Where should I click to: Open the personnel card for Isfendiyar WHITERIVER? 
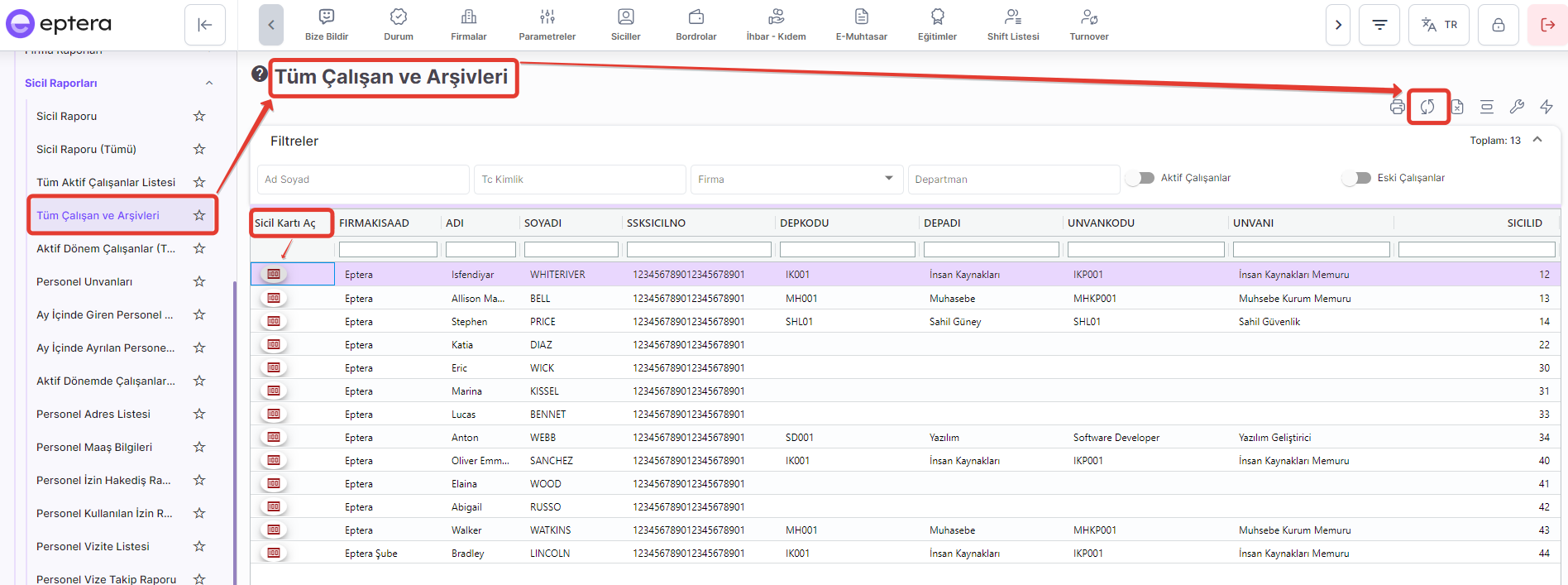pyautogui.click(x=274, y=274)
